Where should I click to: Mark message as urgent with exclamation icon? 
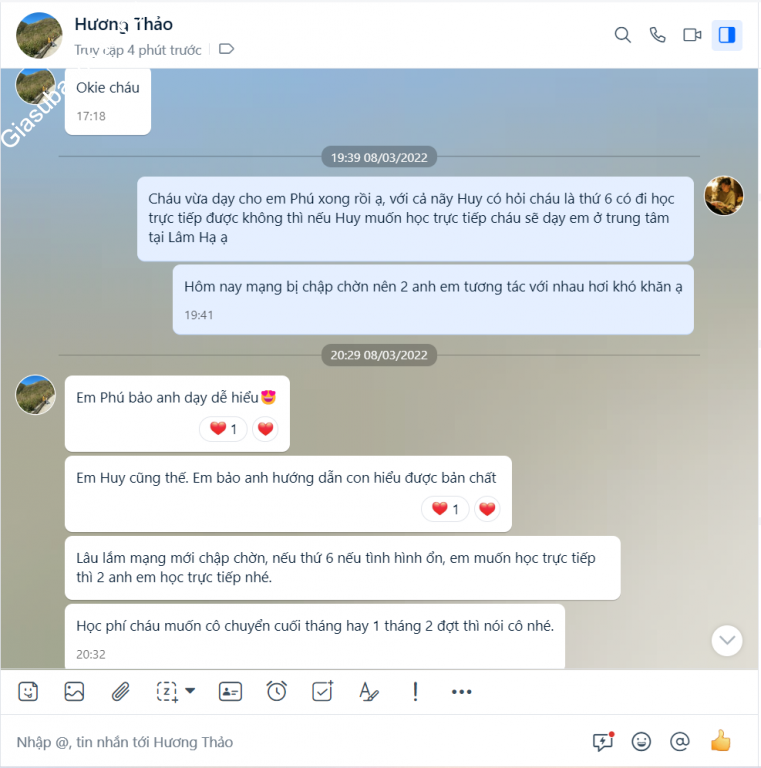[x=415, y=692]
